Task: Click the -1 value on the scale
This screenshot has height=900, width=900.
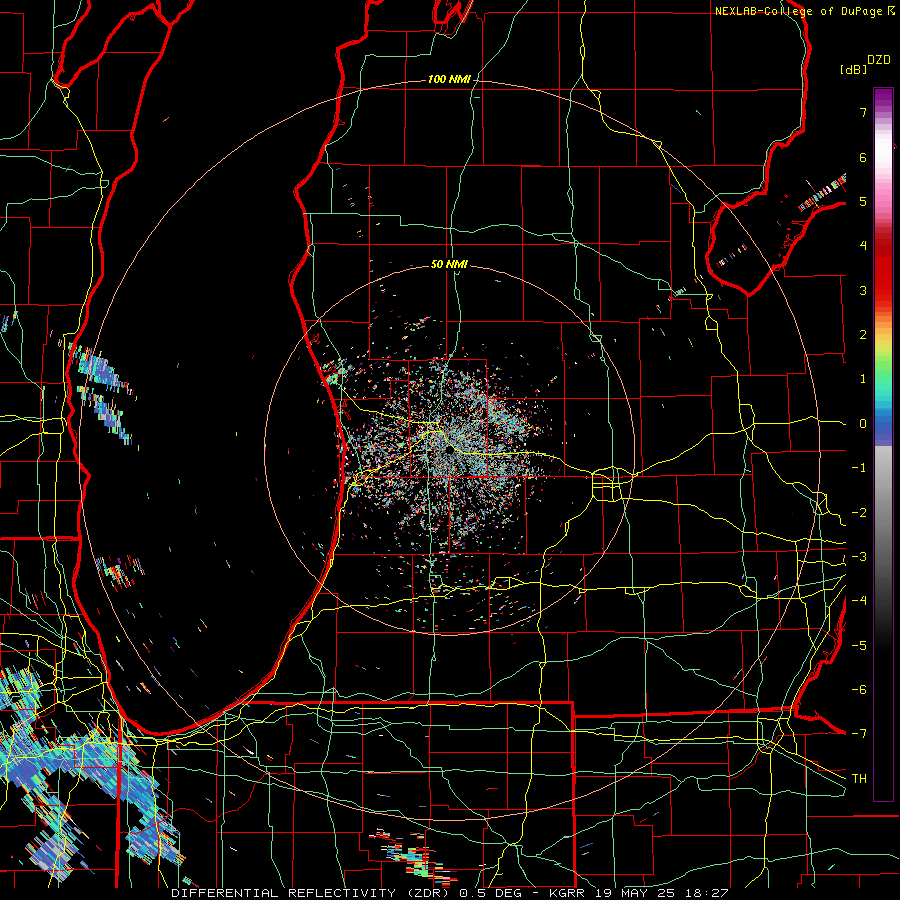Action: click(x=859, y=468)
